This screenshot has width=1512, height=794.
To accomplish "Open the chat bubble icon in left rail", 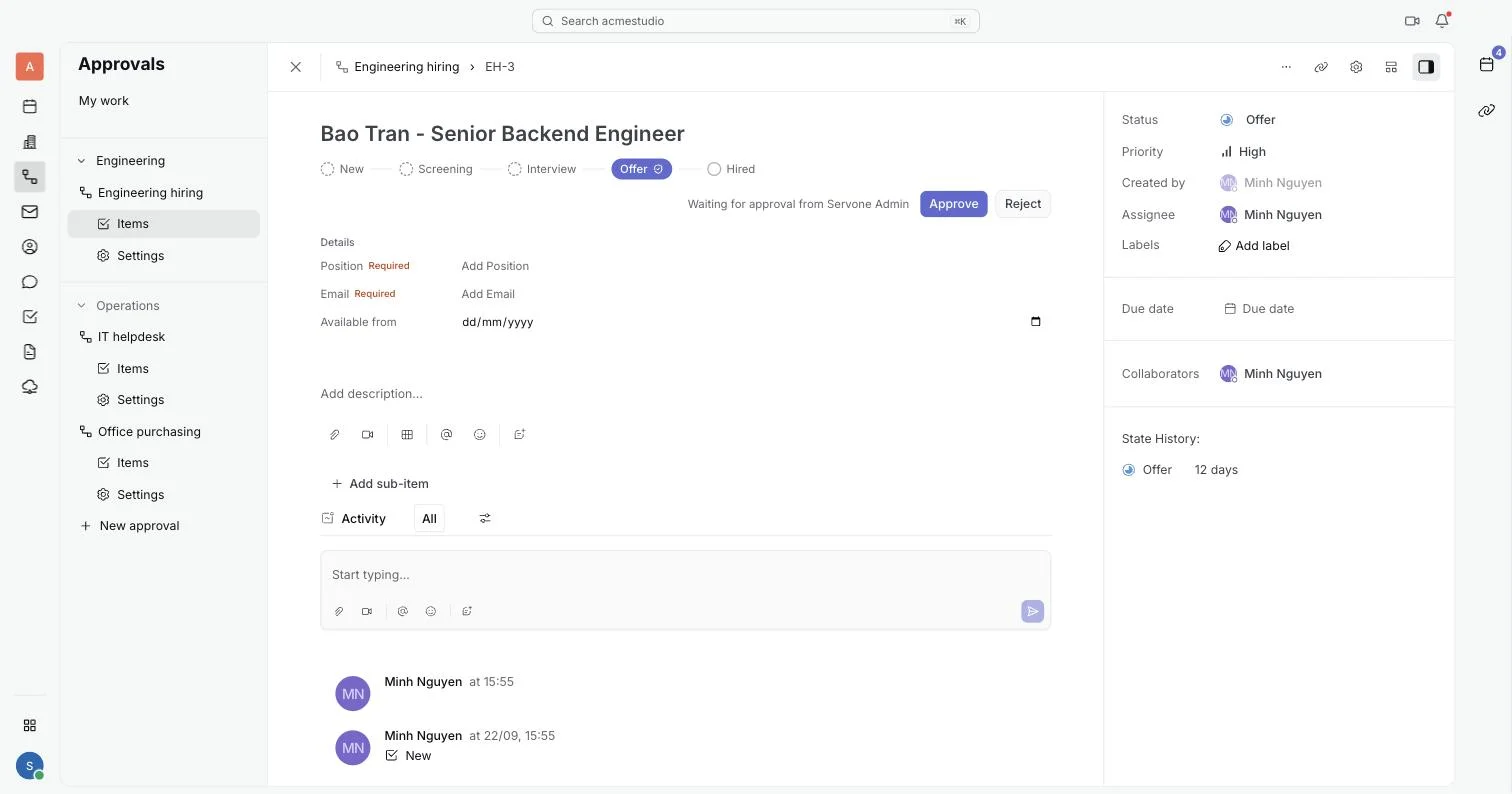I will point(30,282).
